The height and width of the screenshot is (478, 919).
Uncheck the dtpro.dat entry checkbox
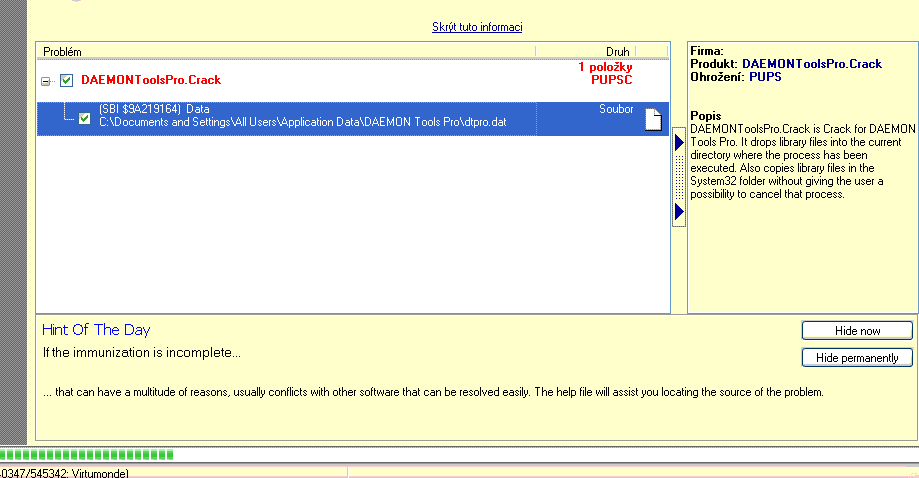tap(84, 119)
